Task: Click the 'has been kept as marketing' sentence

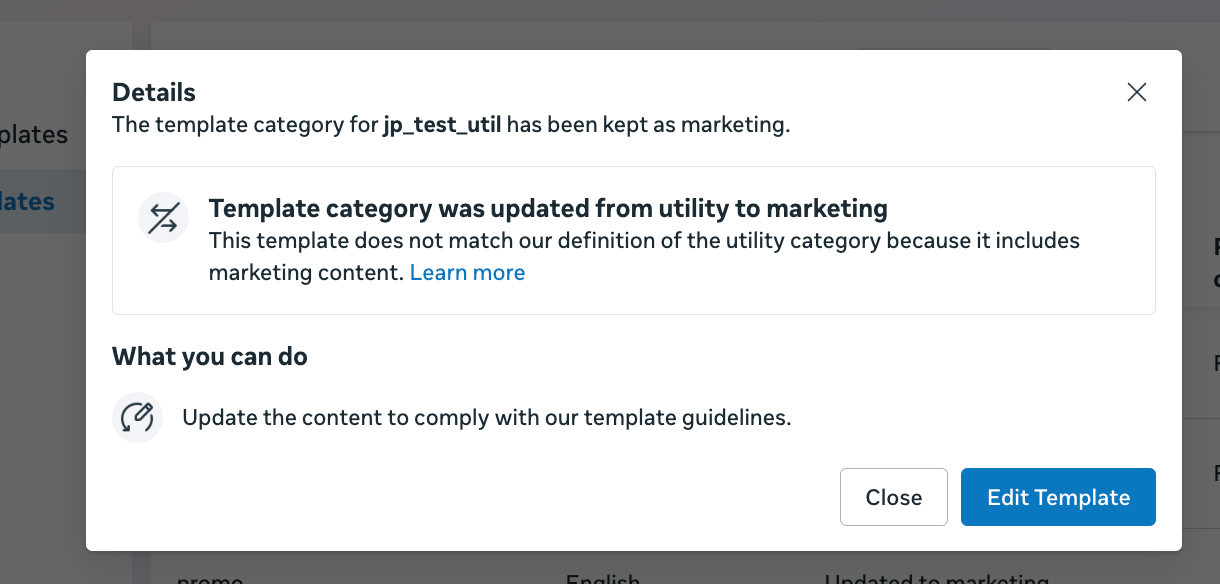Action: coord(648,125)
